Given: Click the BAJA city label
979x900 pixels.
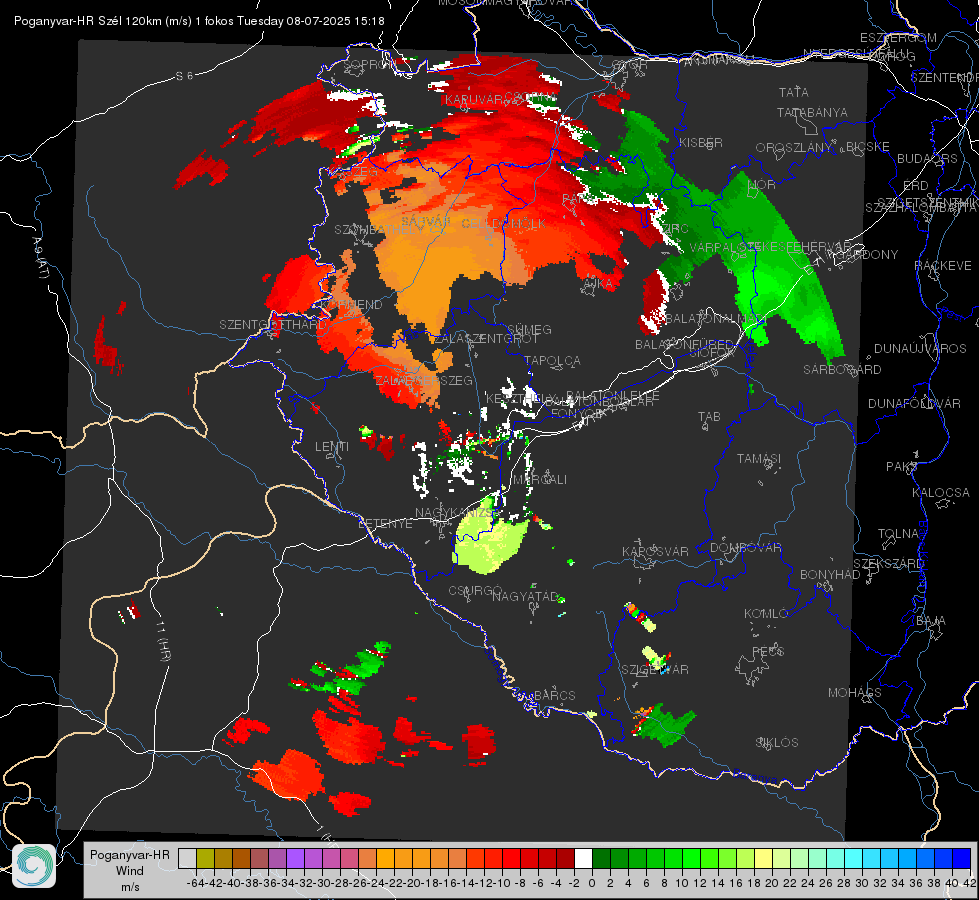Looking at the screenshot, I should click(x=931, y=620).
